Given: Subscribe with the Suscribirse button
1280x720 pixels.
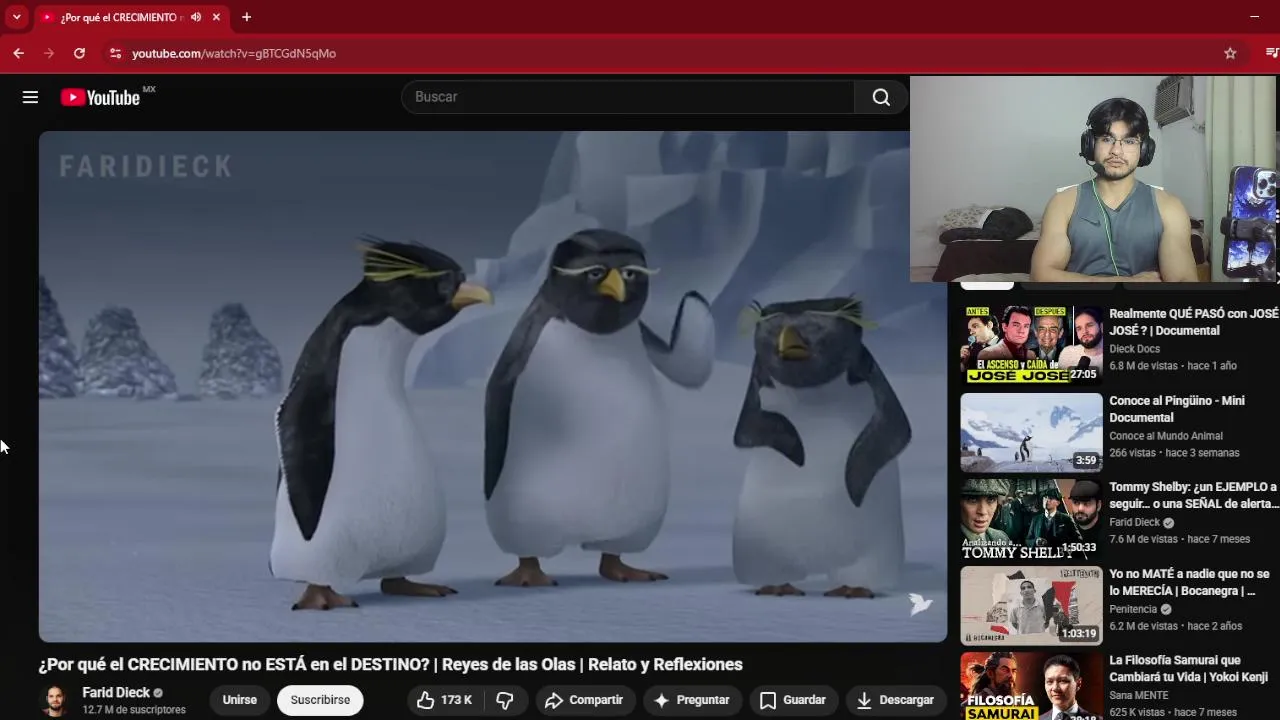Looking at the screenshot, I should [320, 700].
